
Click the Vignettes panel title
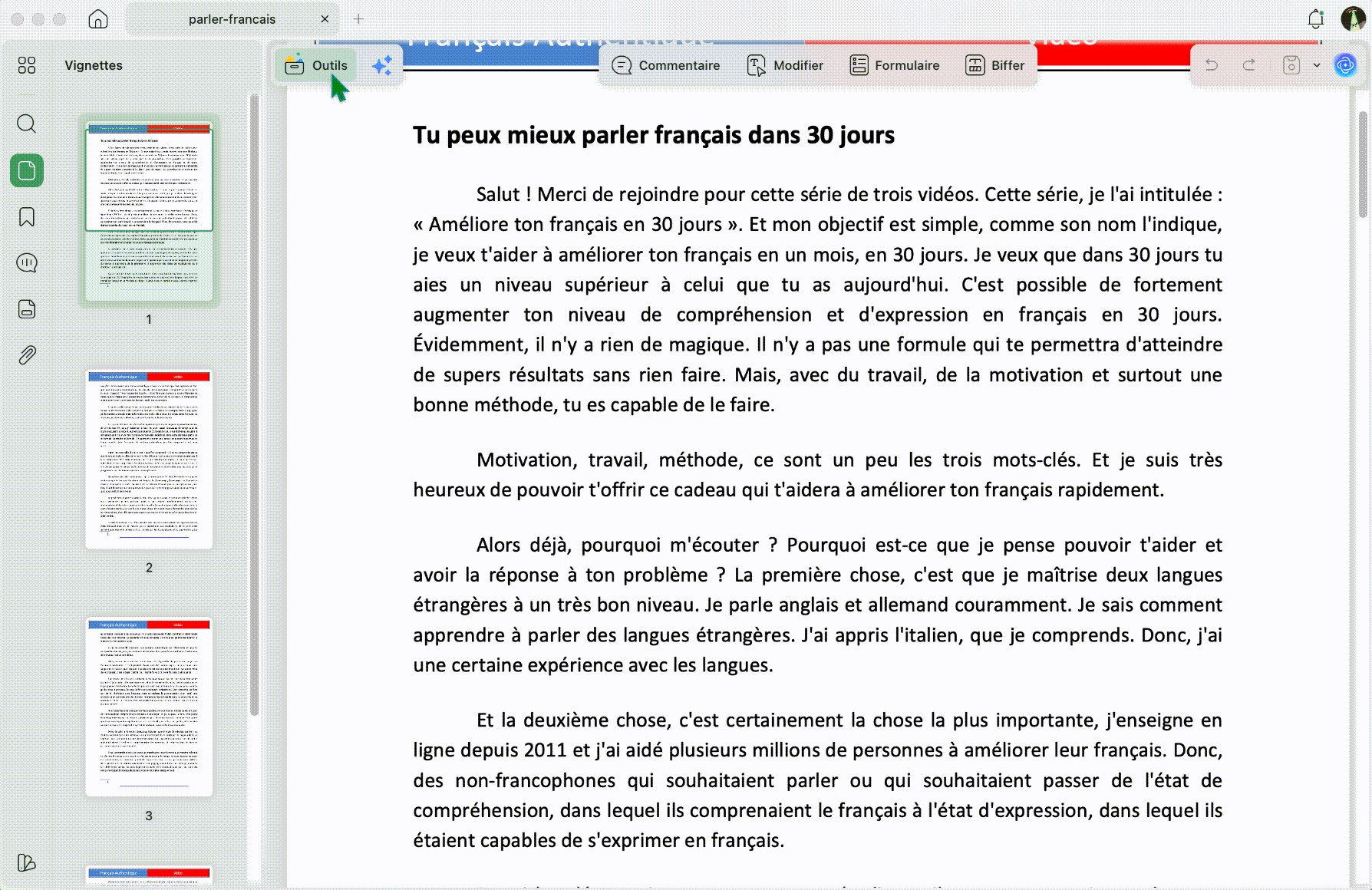[x=94, y=65]
